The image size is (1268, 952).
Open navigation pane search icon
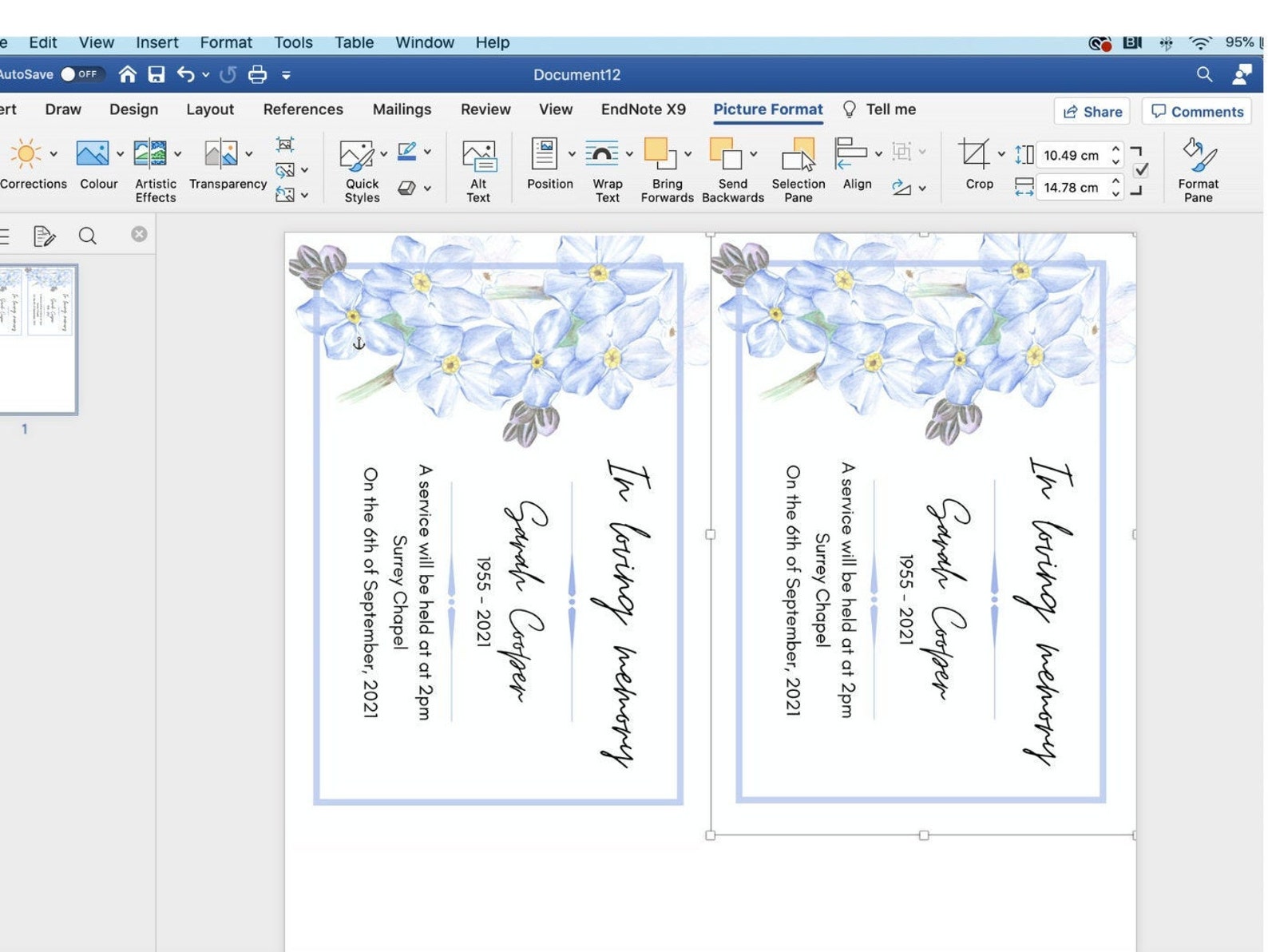[88, 236]
